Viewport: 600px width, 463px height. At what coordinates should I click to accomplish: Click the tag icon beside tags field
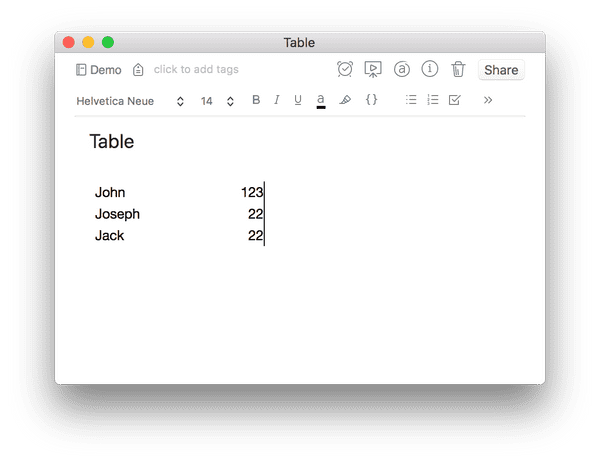click(x=138, y=70)
